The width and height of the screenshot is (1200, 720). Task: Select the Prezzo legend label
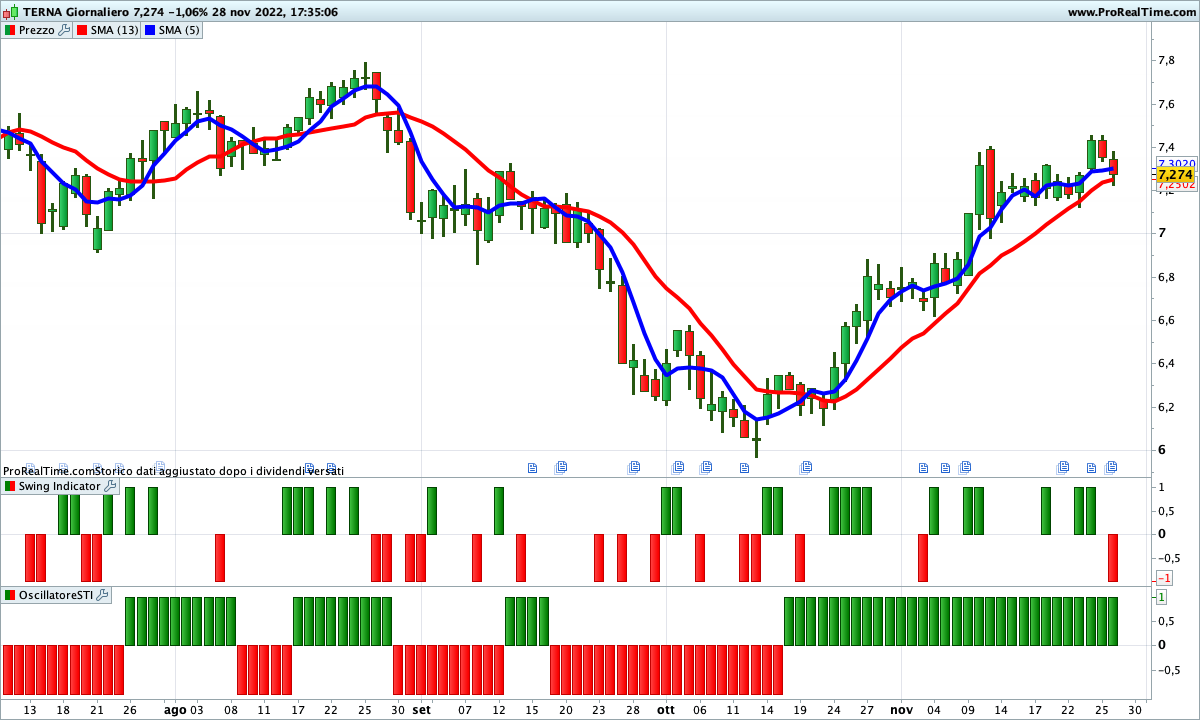(37, 30)
